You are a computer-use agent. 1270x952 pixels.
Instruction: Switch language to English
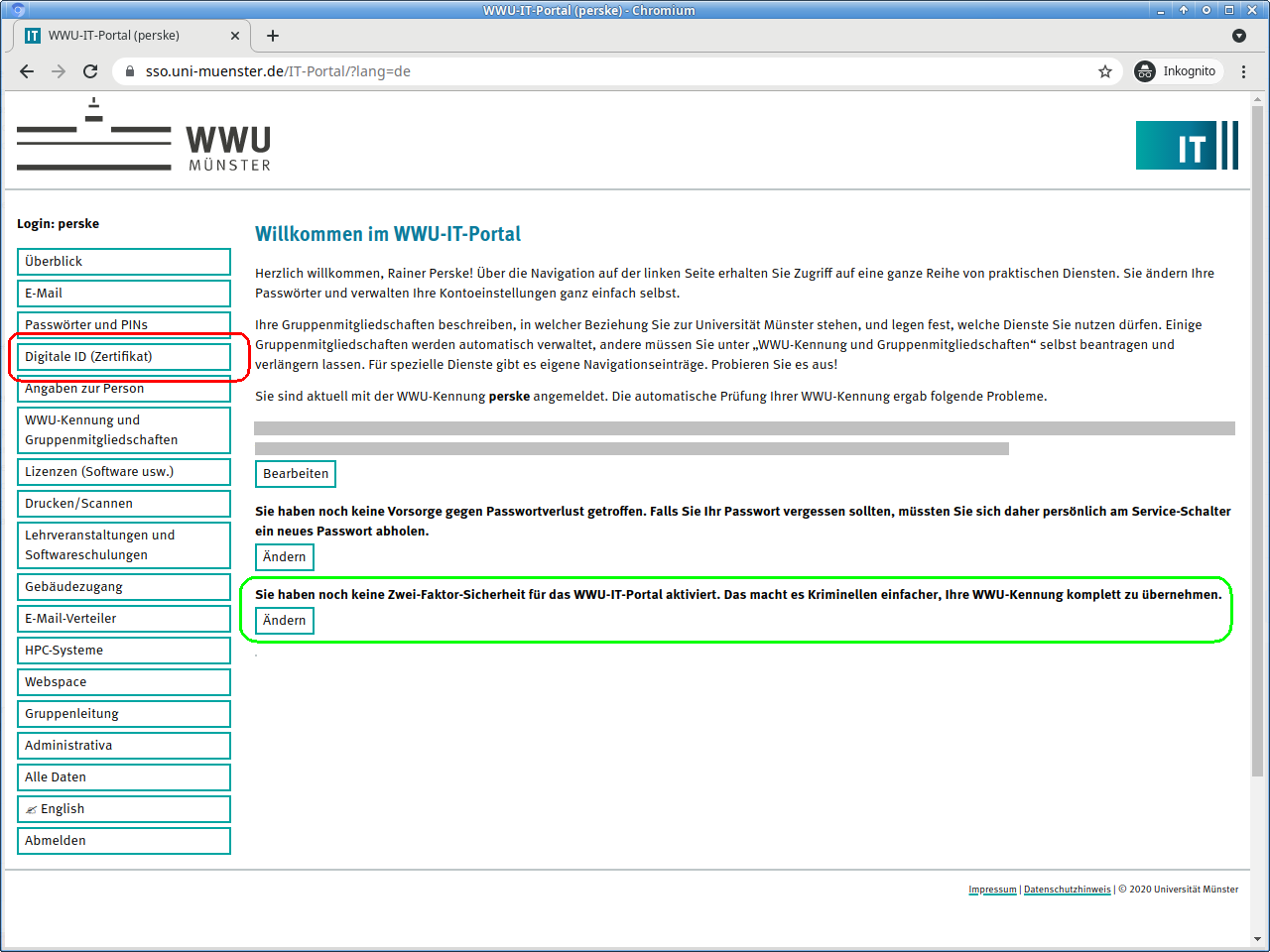[x=124, y=809]
